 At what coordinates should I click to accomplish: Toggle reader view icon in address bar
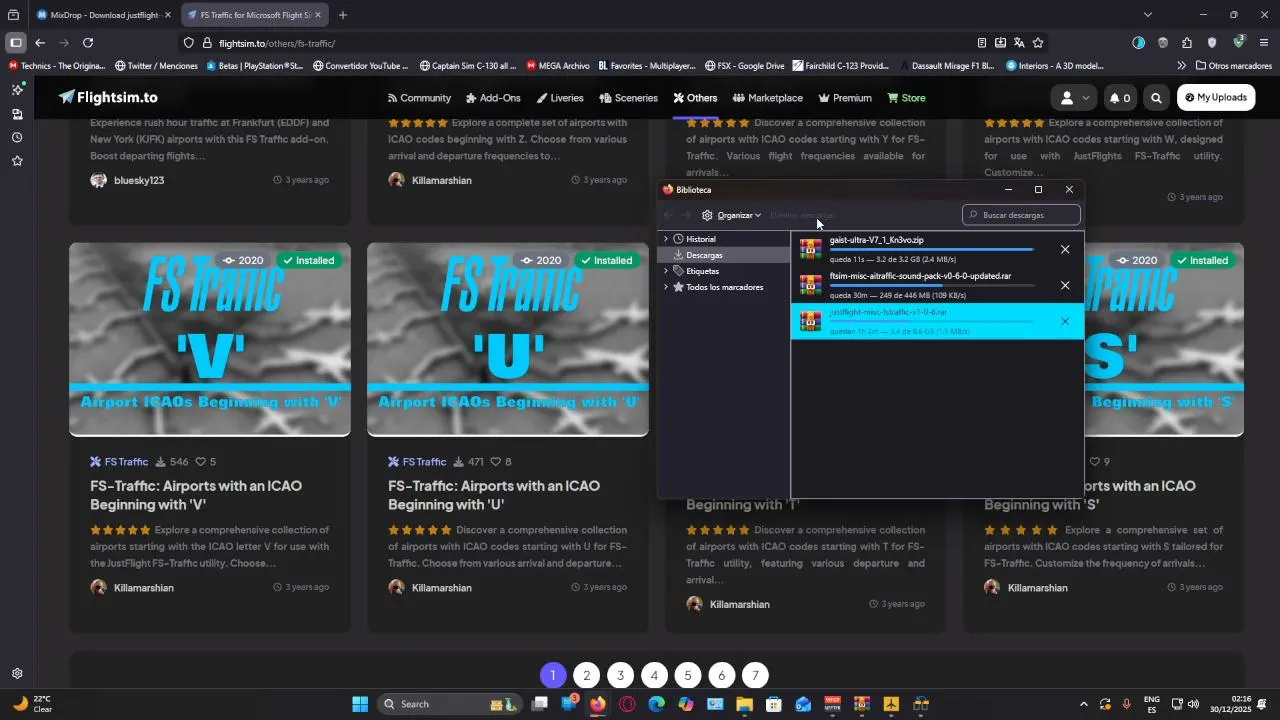[982, 43]
